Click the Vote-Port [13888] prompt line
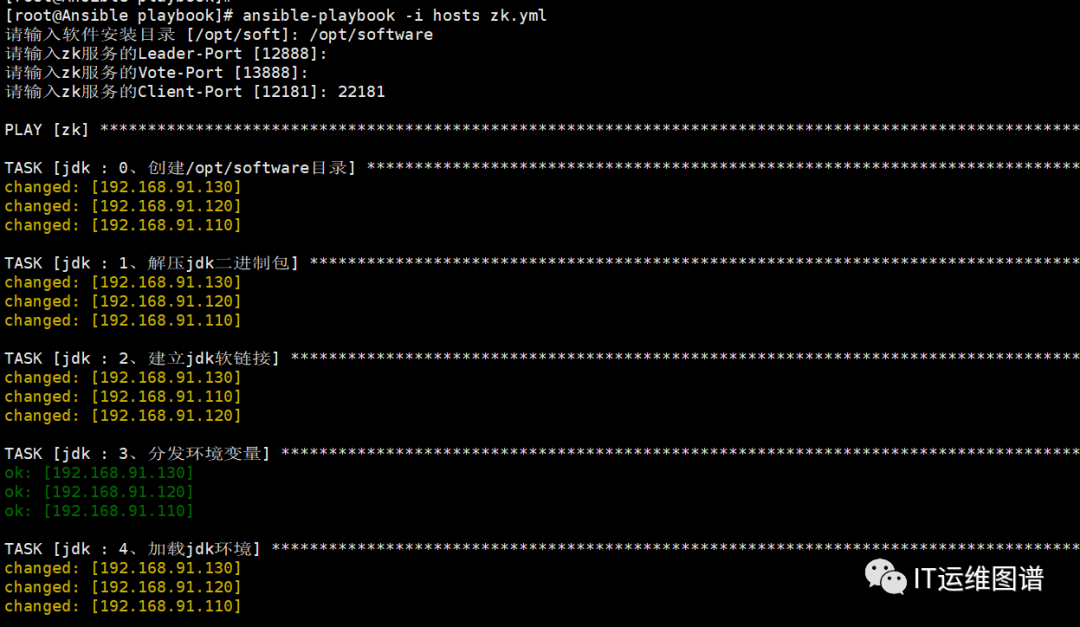The height and width of the screenshot is (627, 1080). click(156, 73)
